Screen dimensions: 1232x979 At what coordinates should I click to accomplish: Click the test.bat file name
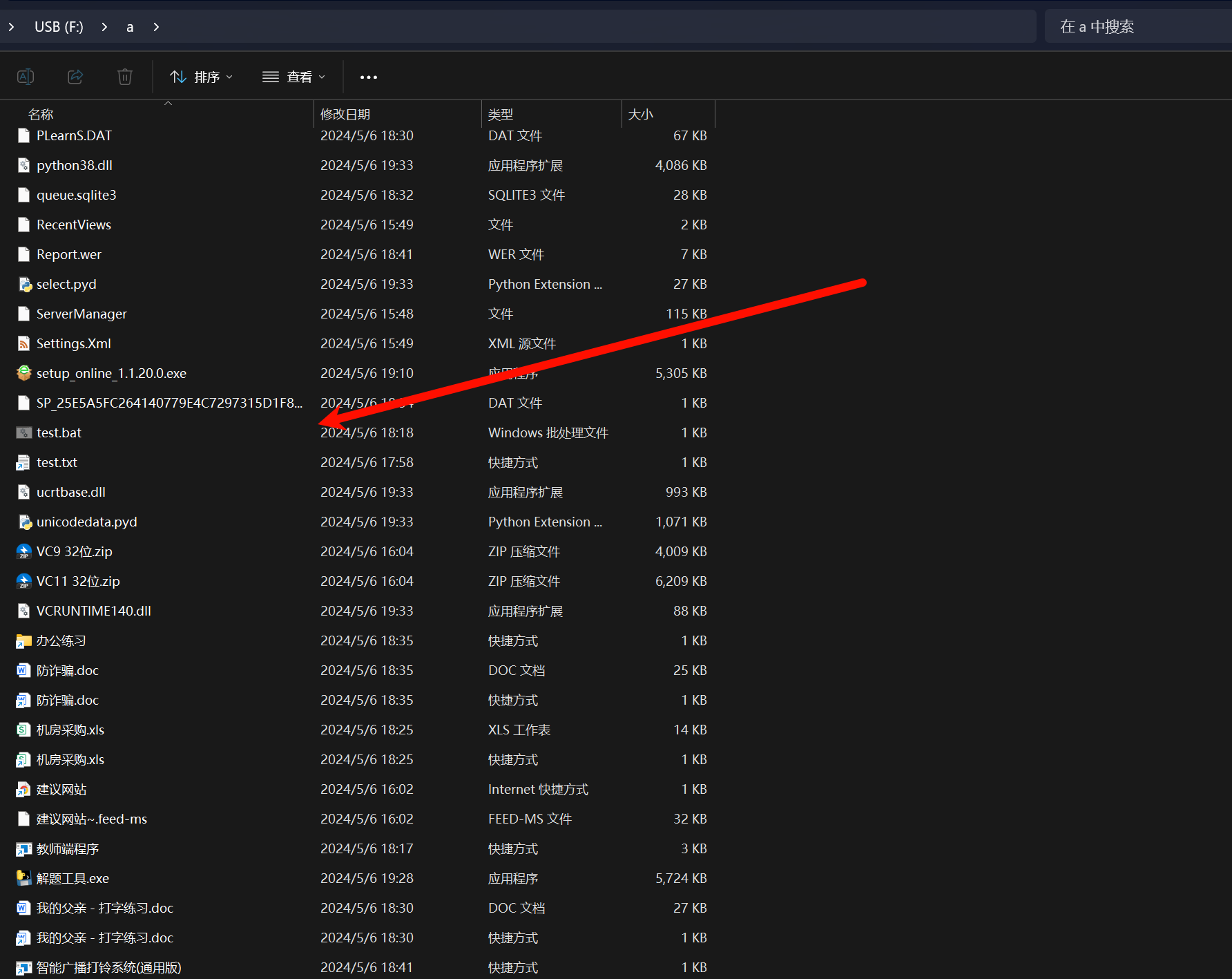[59, 433]
